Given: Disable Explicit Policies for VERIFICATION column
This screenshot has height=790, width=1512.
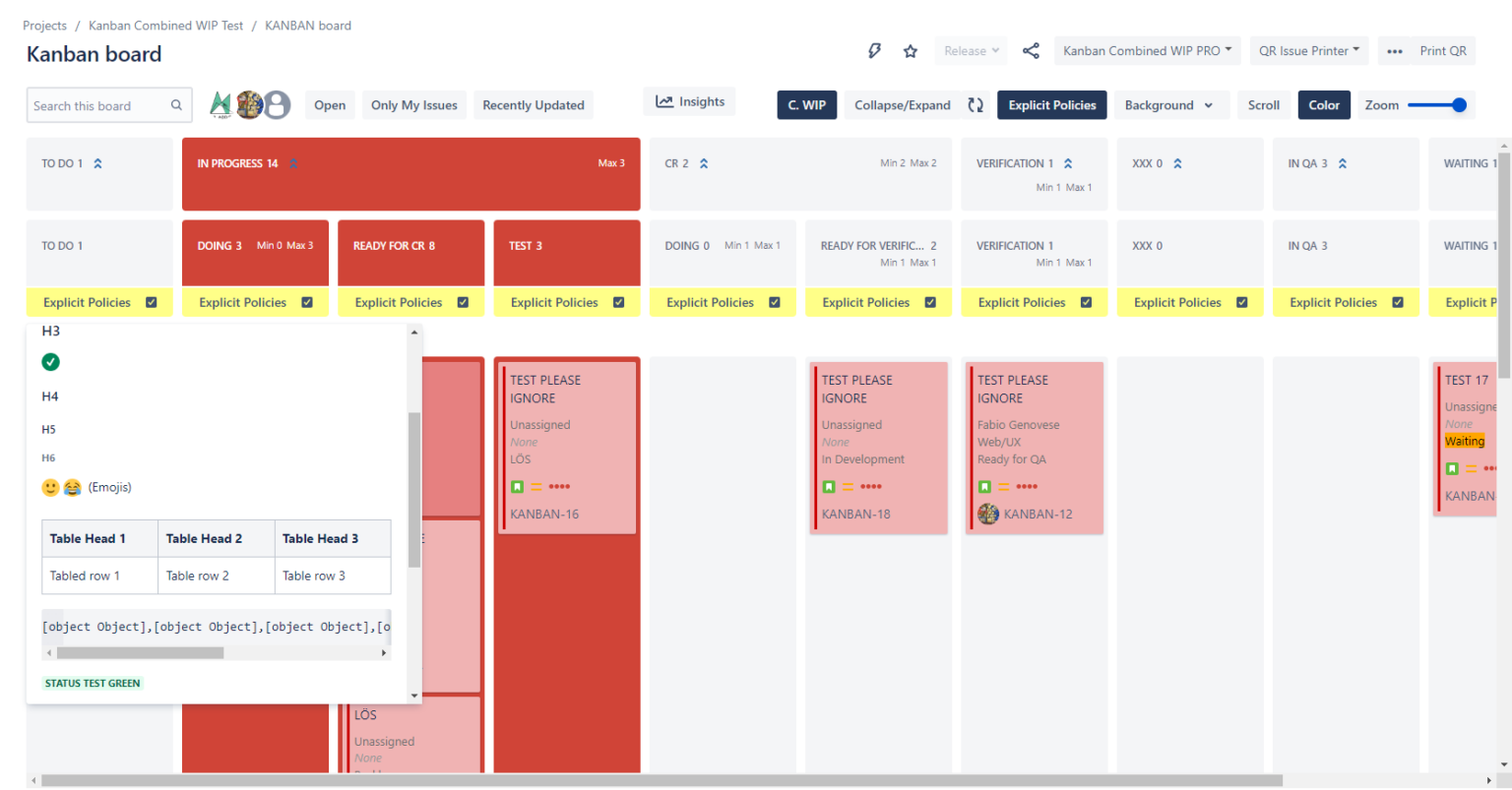Looking at the screenshot, I should tap(1087, 302).
